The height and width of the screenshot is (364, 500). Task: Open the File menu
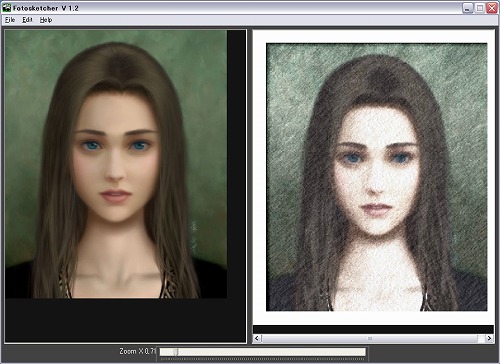(x=10, y=20)
